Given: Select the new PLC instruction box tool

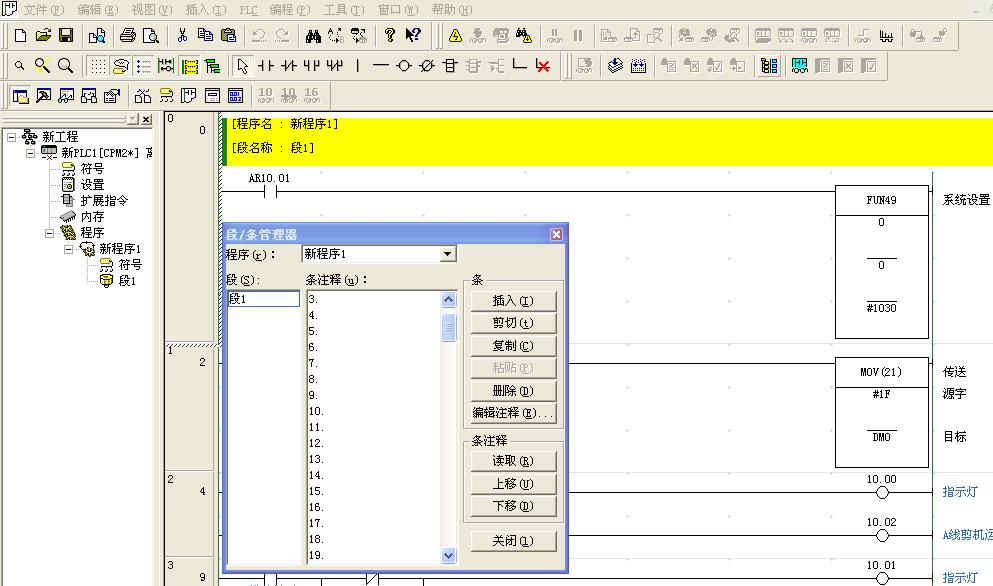Looking at the screenshot, I should [450, 66].
